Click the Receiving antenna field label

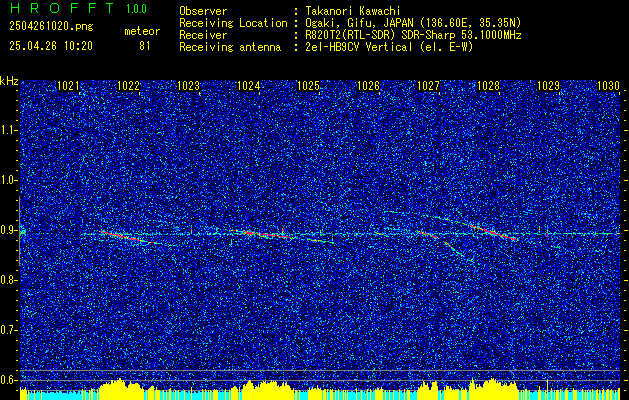(x=230, y=47)
